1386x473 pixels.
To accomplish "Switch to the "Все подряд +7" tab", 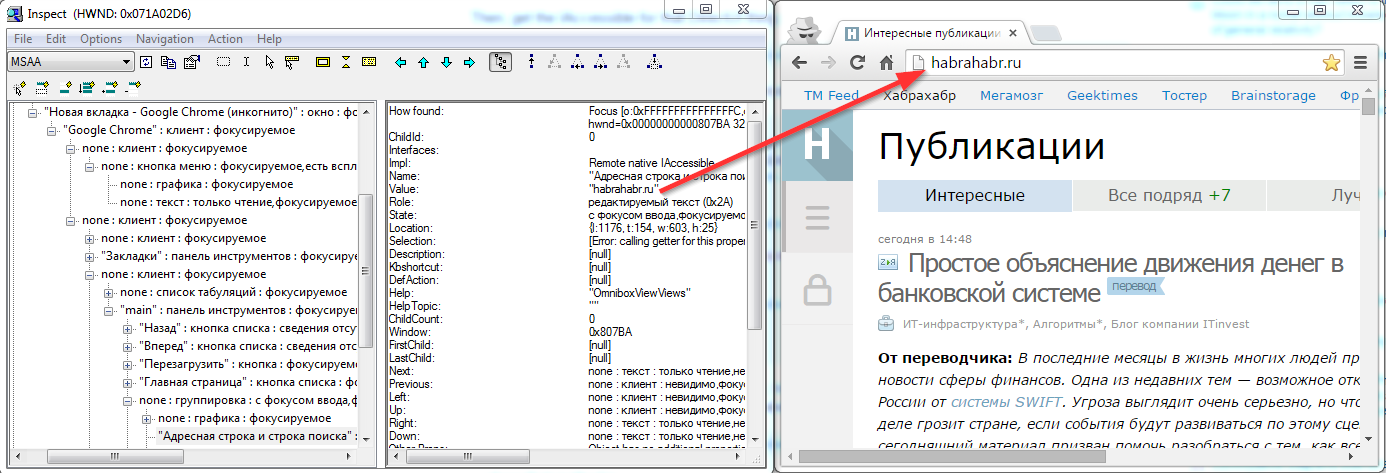I will [x=1169, y=196].
